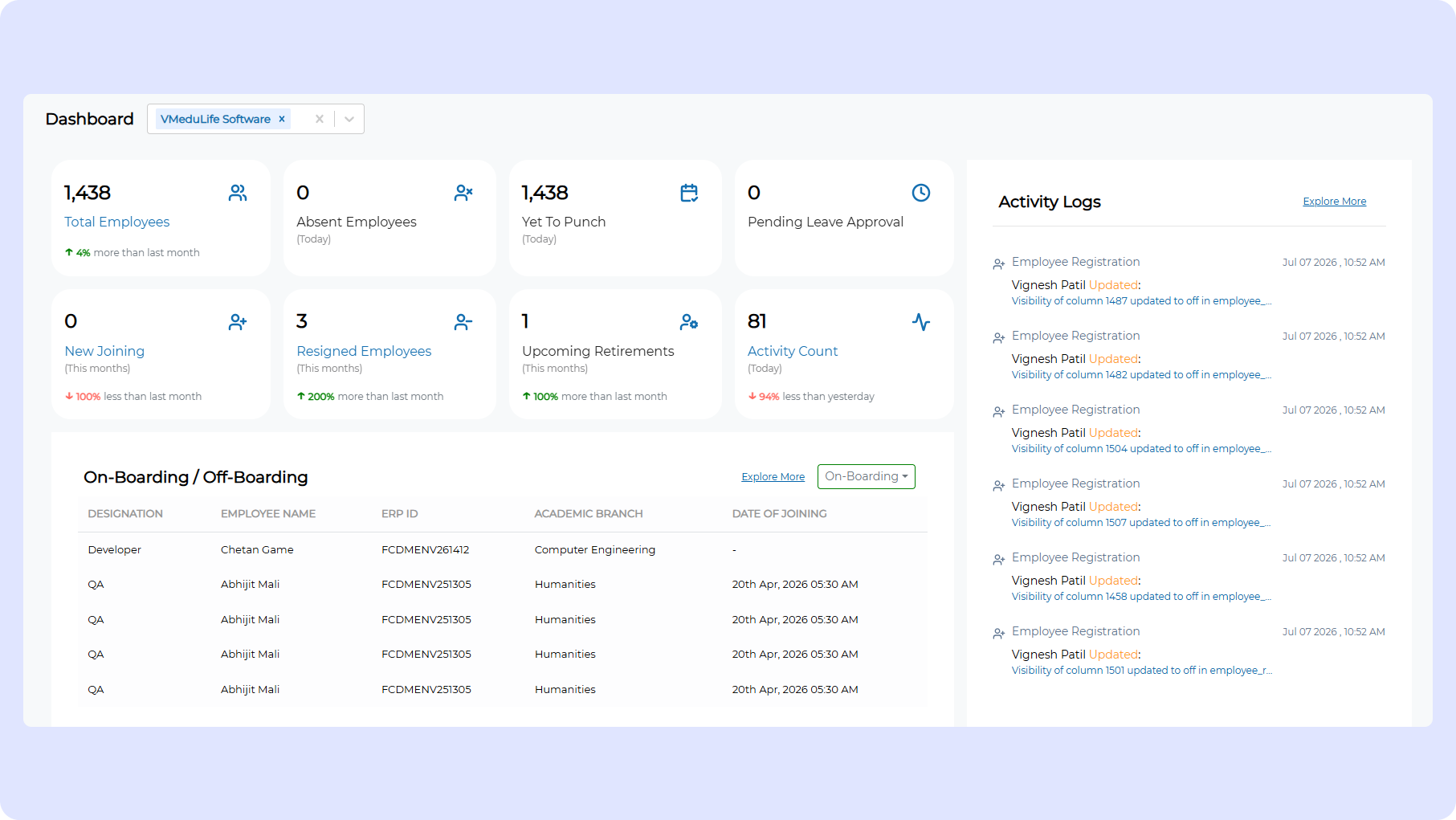
Task: Click the Activity Count pulse icon
Action: [x=921, y=322]
